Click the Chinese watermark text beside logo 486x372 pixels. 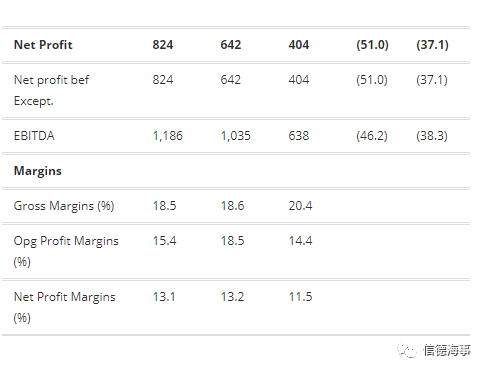pos(447,350)
